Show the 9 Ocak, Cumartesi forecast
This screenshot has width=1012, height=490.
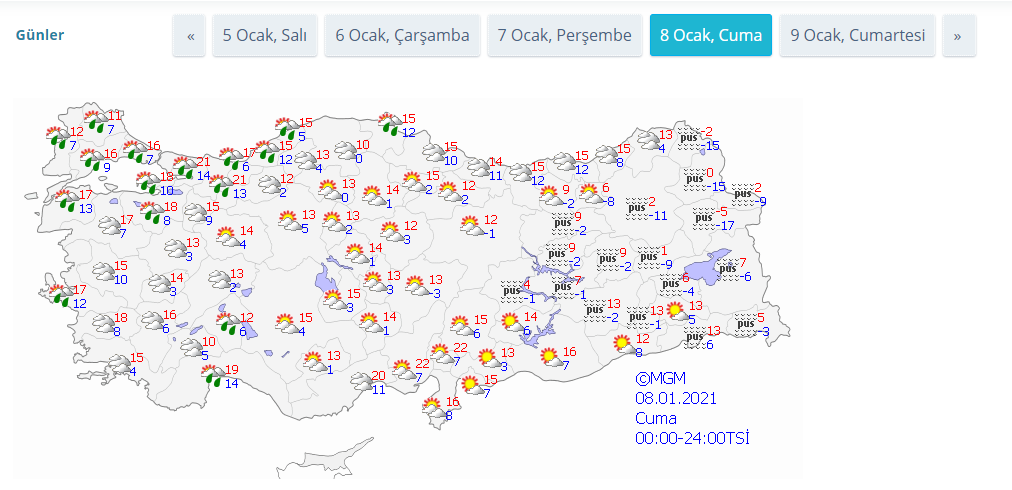coord(857,36)
